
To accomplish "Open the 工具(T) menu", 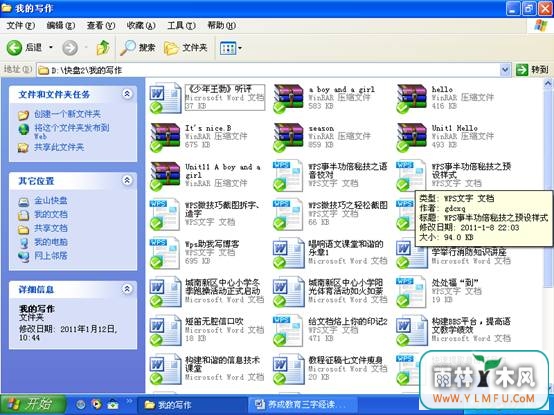I will (181, 25).
